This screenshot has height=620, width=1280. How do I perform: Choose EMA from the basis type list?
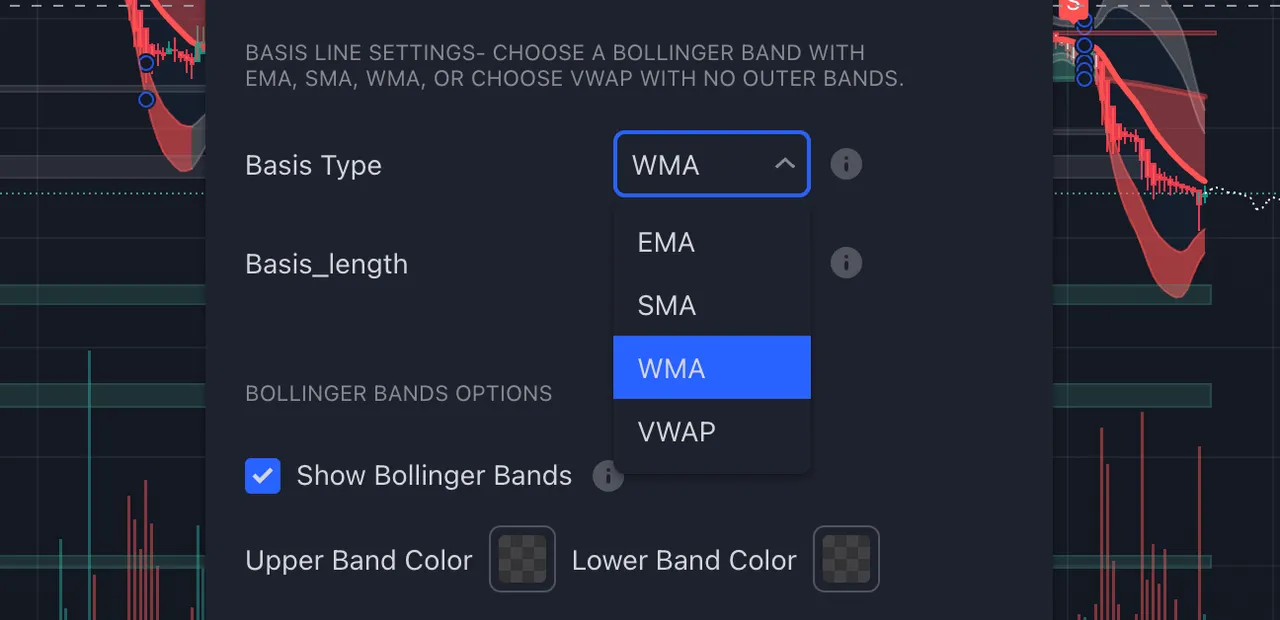[x=712, y=242]
